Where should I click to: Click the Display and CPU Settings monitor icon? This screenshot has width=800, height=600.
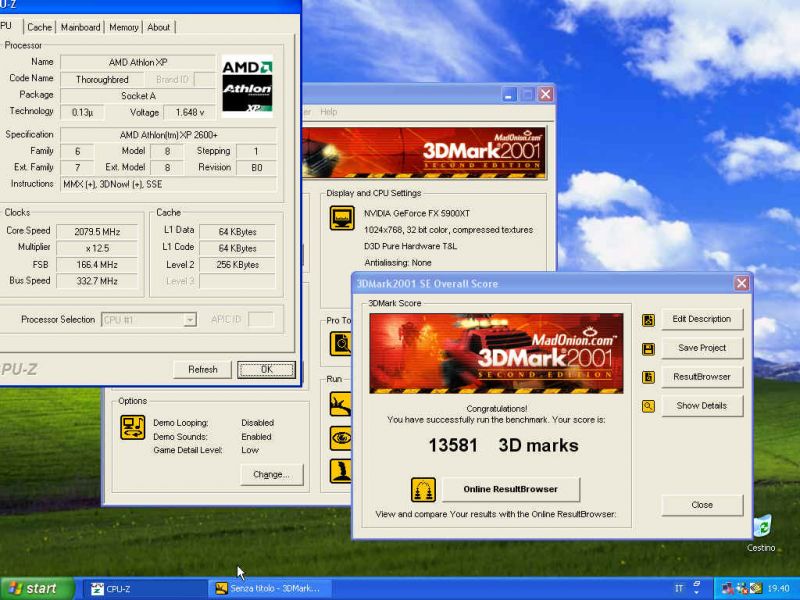click(342, 218)
